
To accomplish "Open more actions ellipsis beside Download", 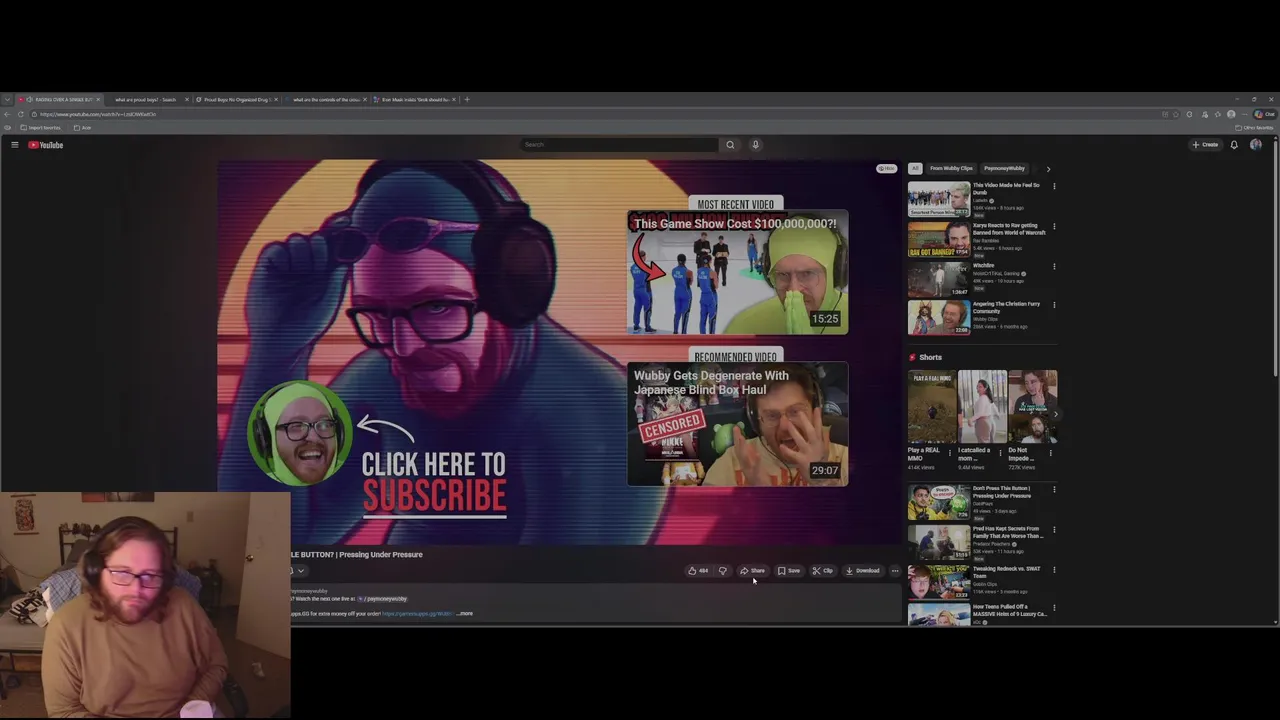I will (x=895, y=571).
